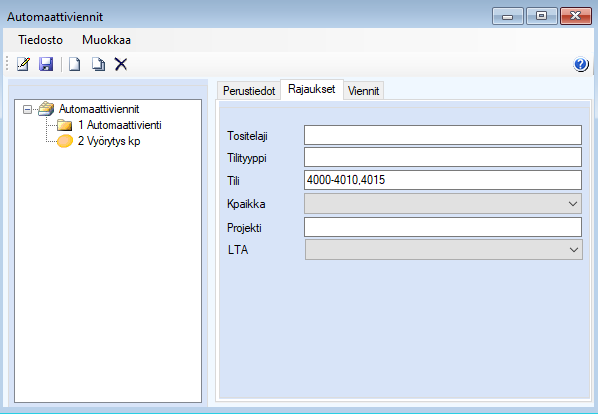Open the Tiedosto menu
The height and width of the screenshot is (414, 598).
(x=40, y=40)
